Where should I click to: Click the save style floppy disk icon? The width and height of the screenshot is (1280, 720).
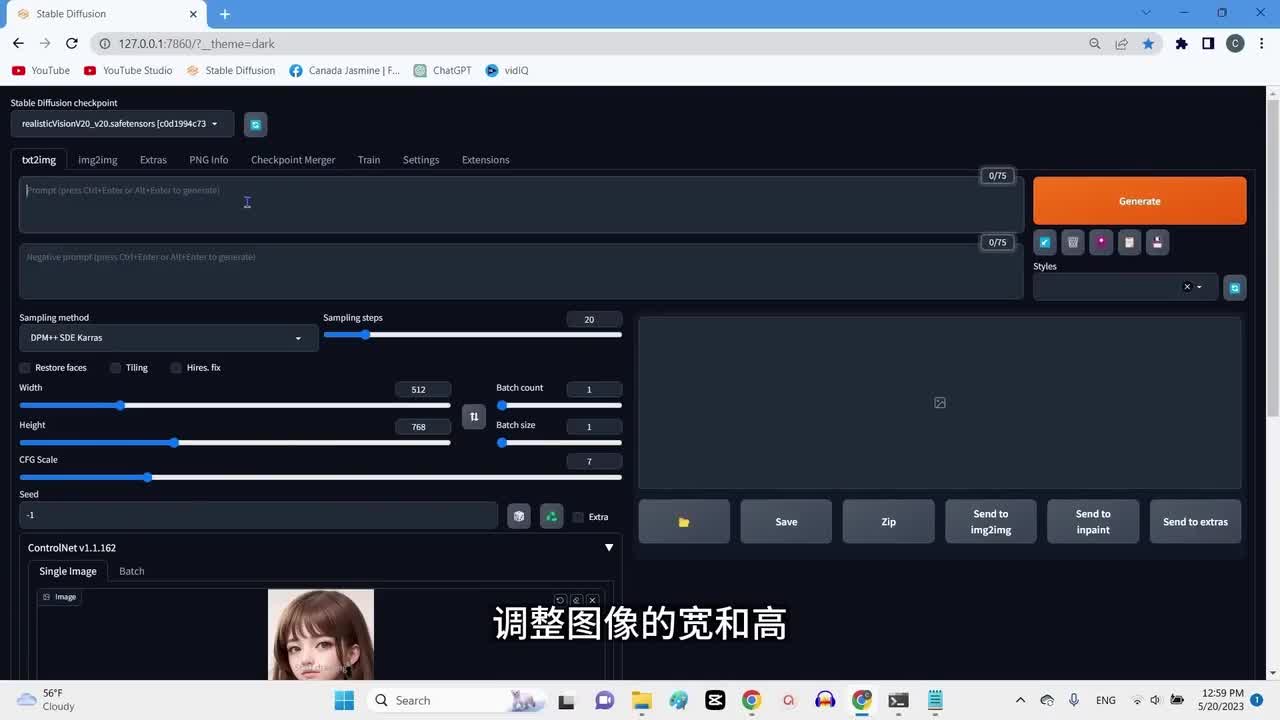[x=1157, y=242]
